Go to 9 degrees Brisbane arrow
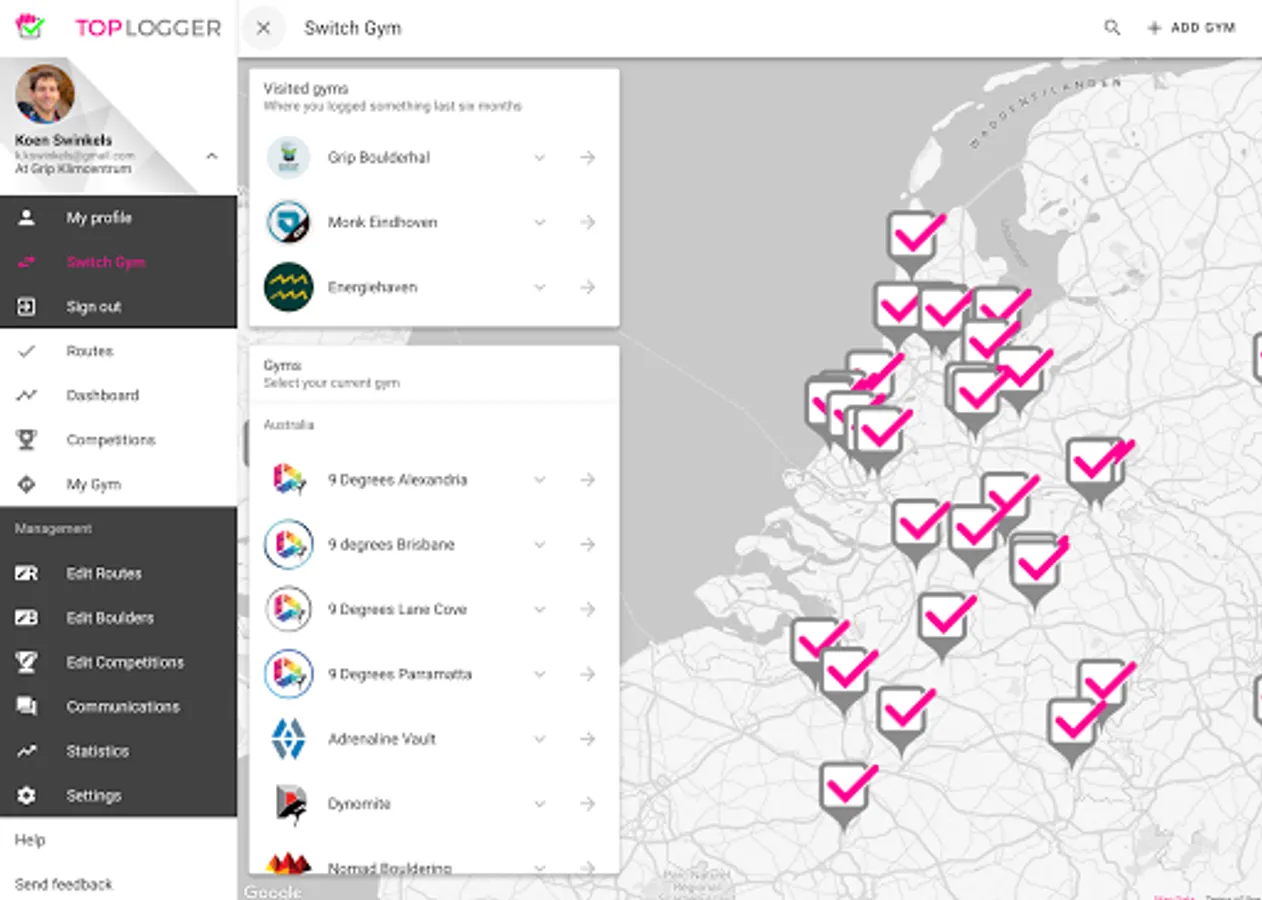The height and width of the screenshot is (900, 1262). click(x=588, y=545)
